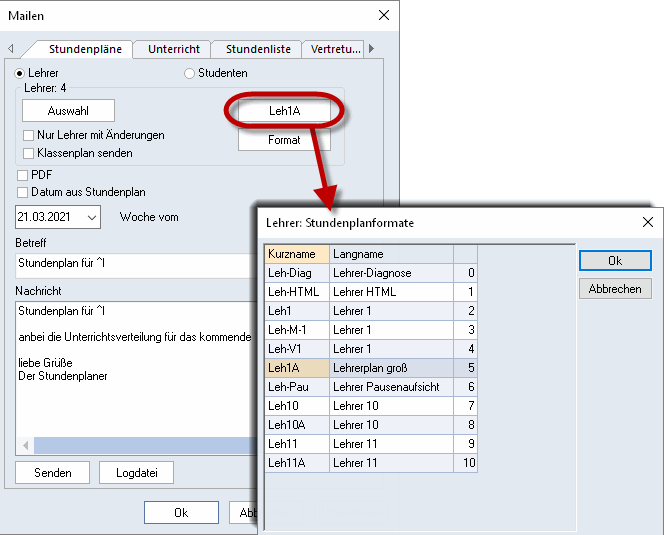Click the Nachricht horizontal scrollbar thumb
This screenshot has width=664, height=535.
pos(145,446)
